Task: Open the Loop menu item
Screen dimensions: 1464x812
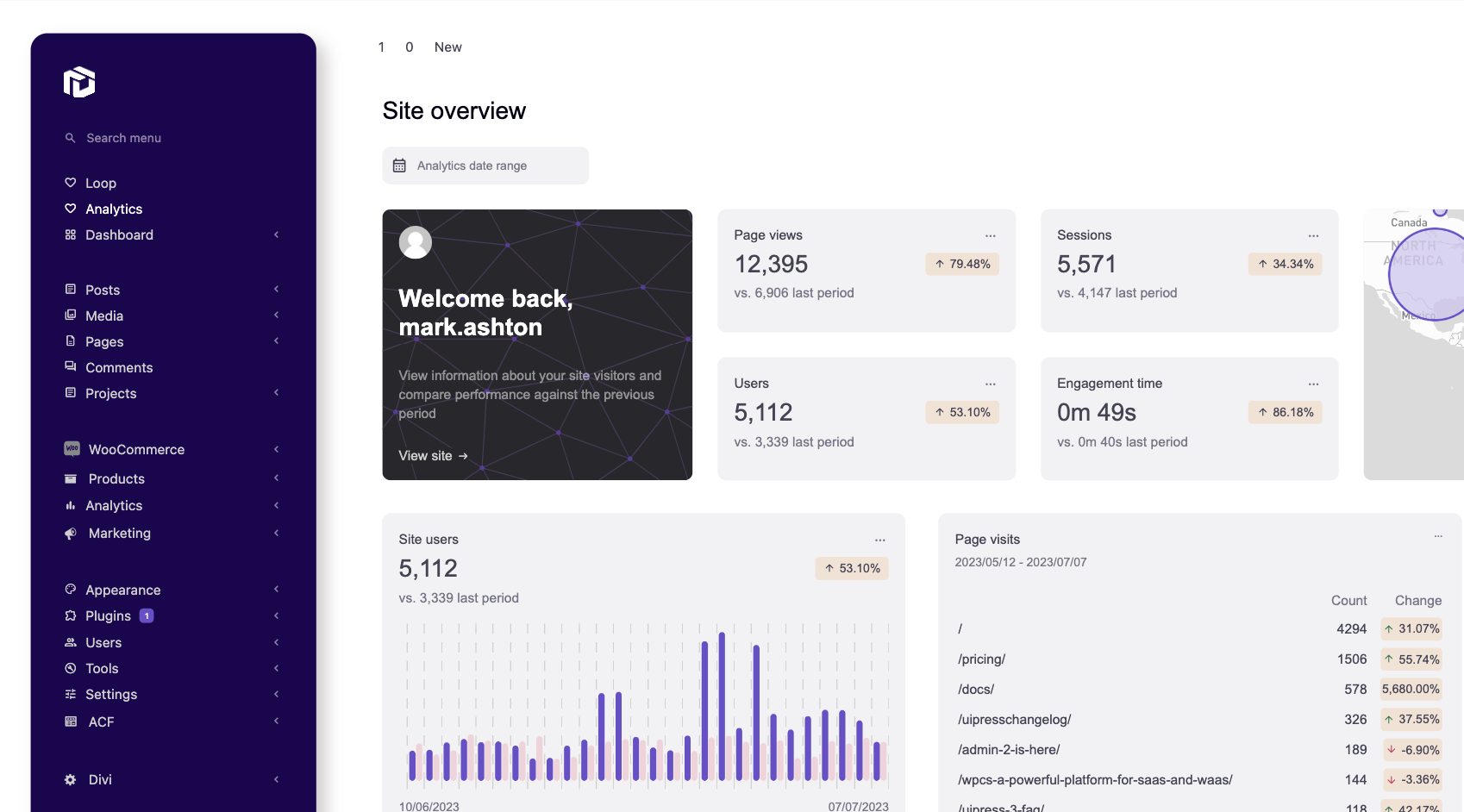Action: pyautogui.click(x=101, y=183)
